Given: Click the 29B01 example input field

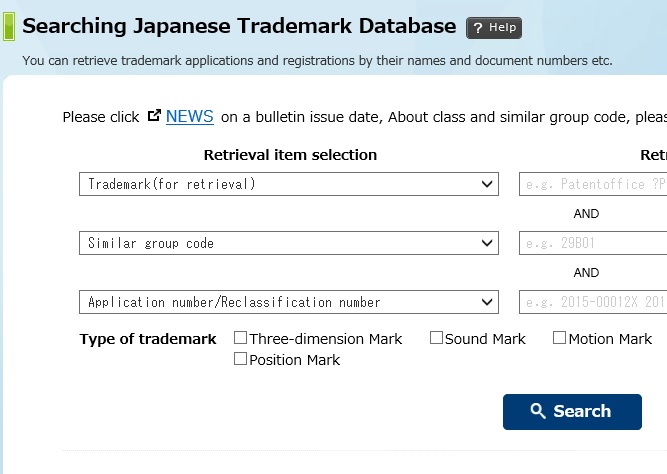Looking at the screenshot, I should coord(593,243).
